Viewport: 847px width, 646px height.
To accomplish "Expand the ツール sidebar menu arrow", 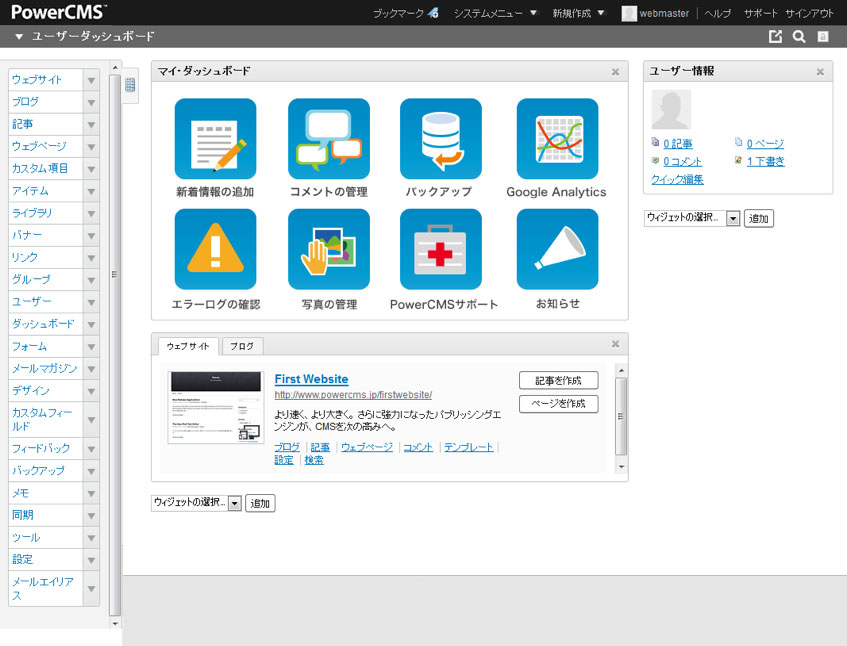I will (91, 537).
